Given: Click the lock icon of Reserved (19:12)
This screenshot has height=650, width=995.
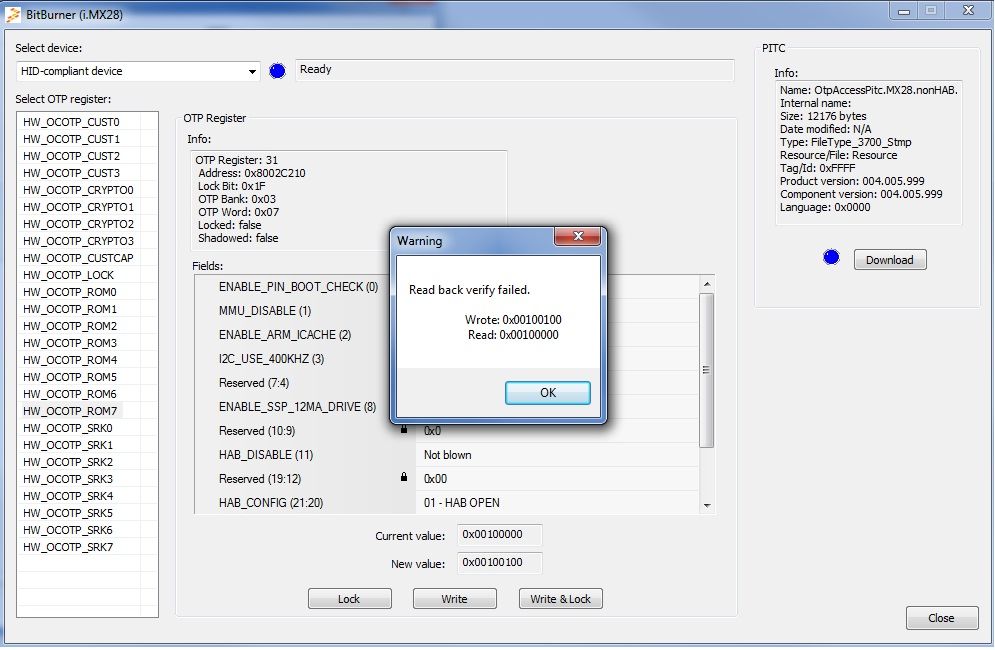Looking at the screenshot, I should pyautogui.click(x=404, y=477).
